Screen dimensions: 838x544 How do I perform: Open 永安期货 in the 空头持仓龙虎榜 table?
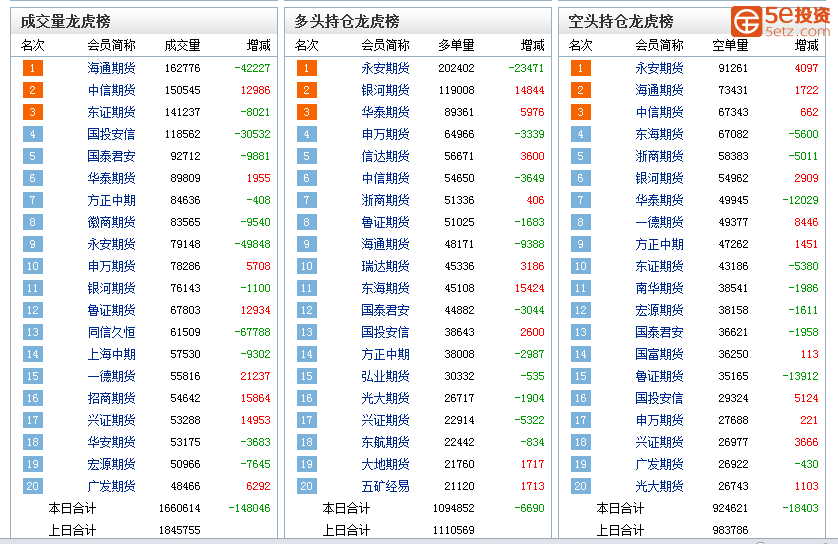tap(659, 68)
